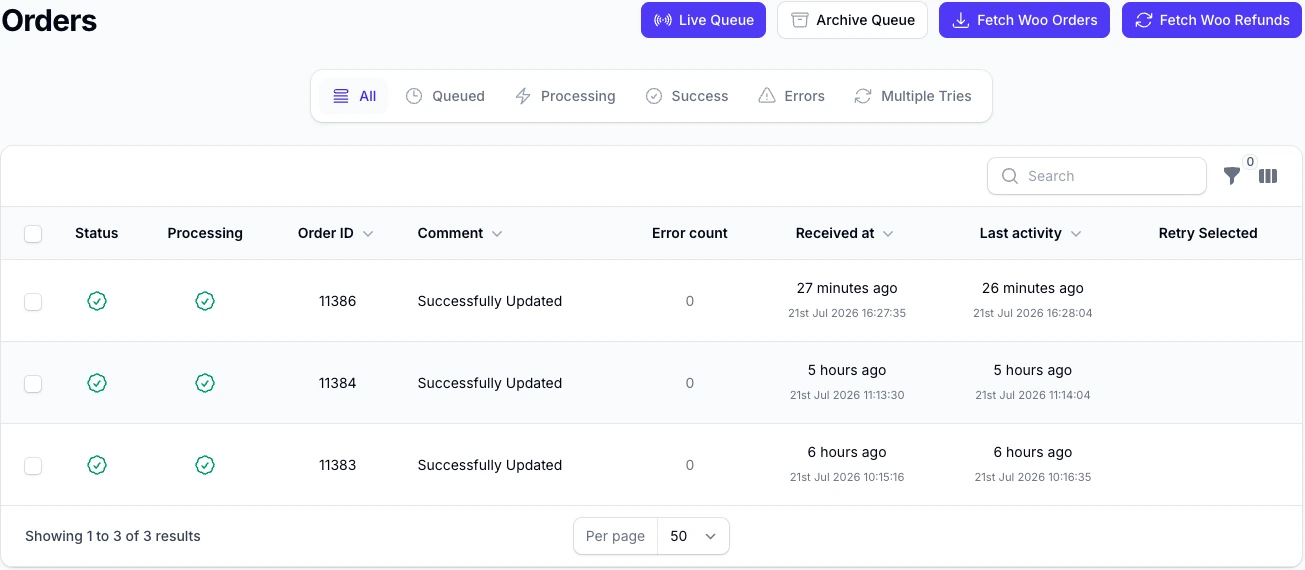Click the lightning icon on Processing tab
This screenshot has width=1305, height=570.
click(523, 96)
